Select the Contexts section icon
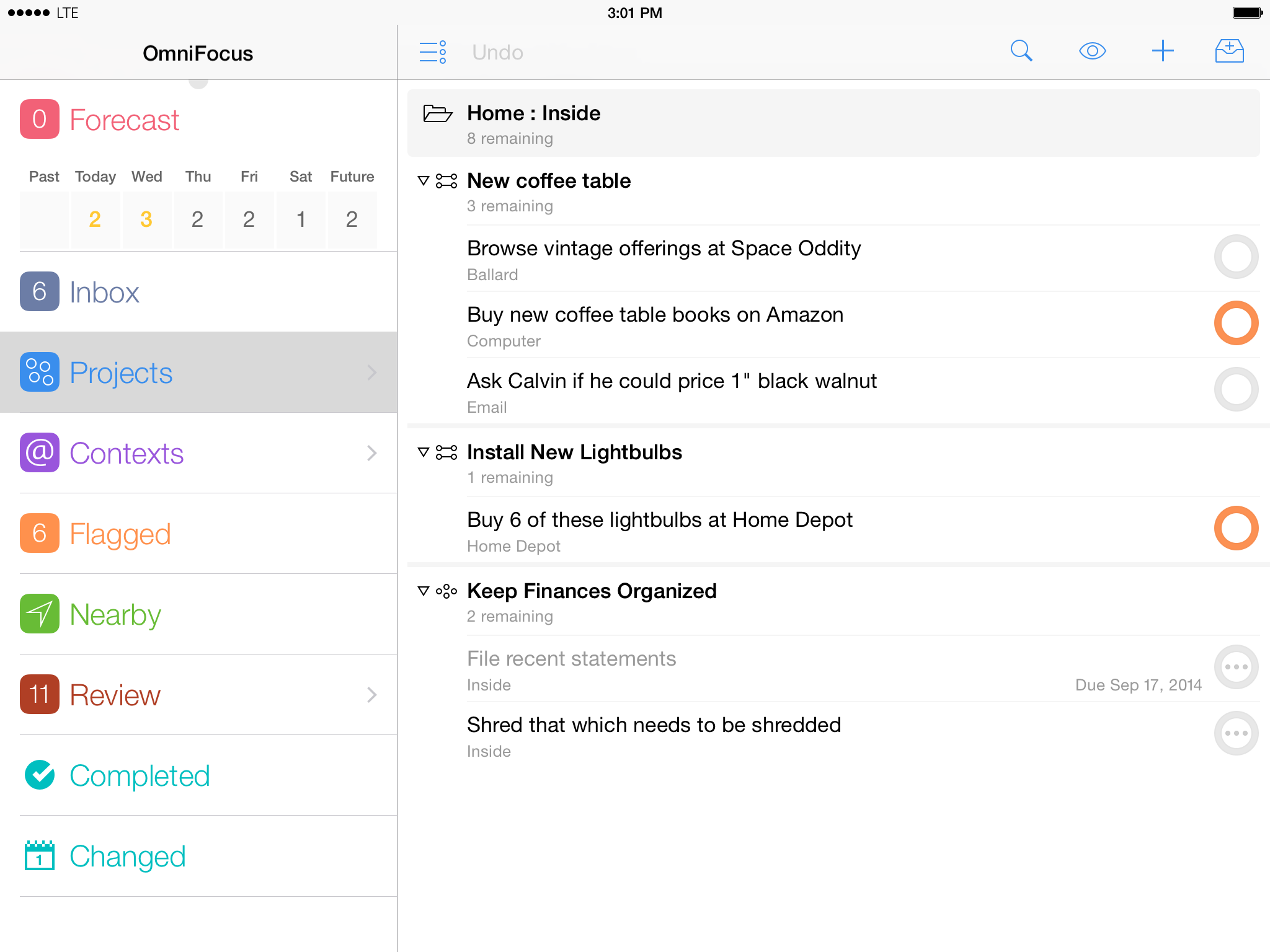 pyautogui.click(x=39, y=452)
